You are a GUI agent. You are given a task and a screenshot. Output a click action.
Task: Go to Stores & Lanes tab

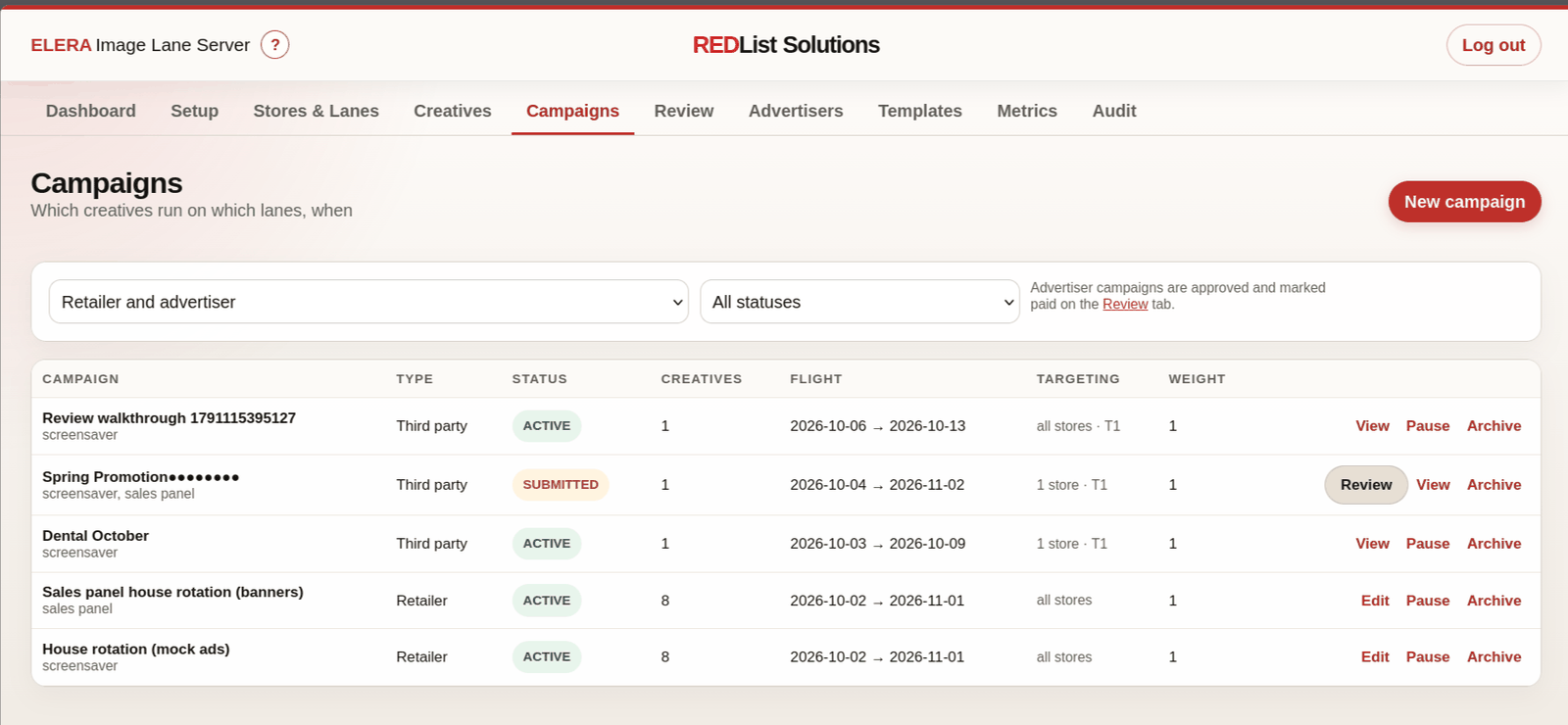(316, 111)
